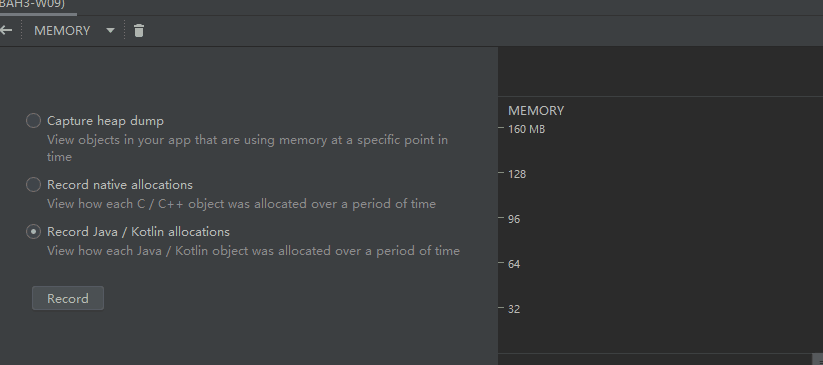Screen dimensions: 823x365
Task: Click the 32 axis tick label
Action: coord(514,309)
